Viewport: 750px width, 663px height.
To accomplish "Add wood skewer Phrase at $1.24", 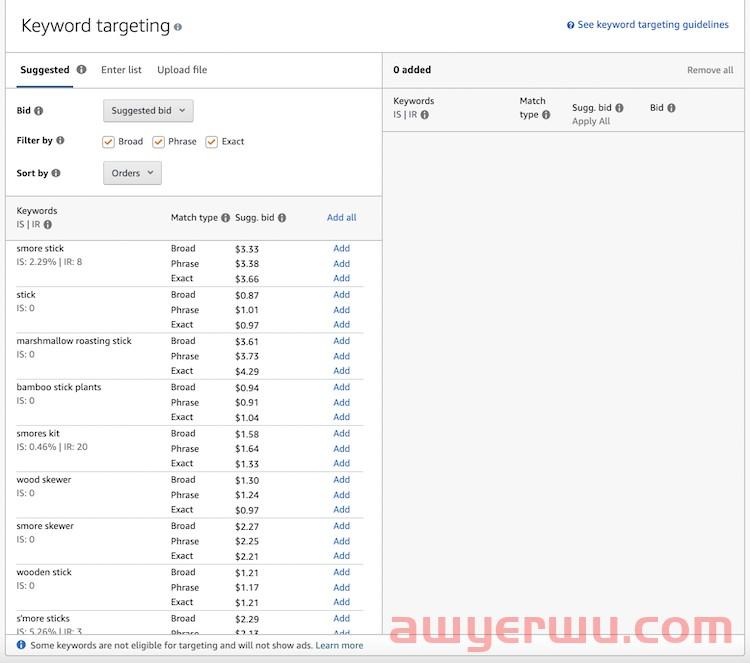I will pyautogui.click(x=342, y=495).
